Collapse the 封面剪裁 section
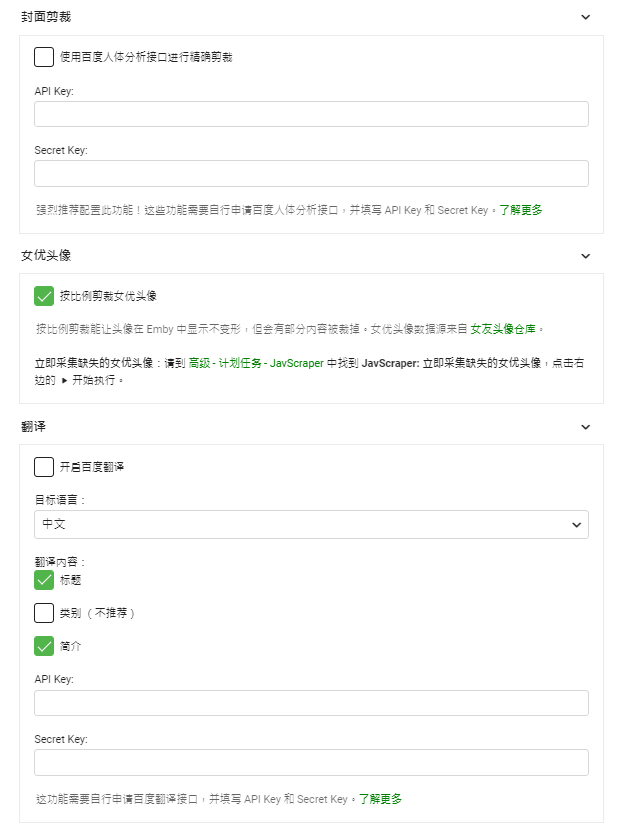 point(586,17)
